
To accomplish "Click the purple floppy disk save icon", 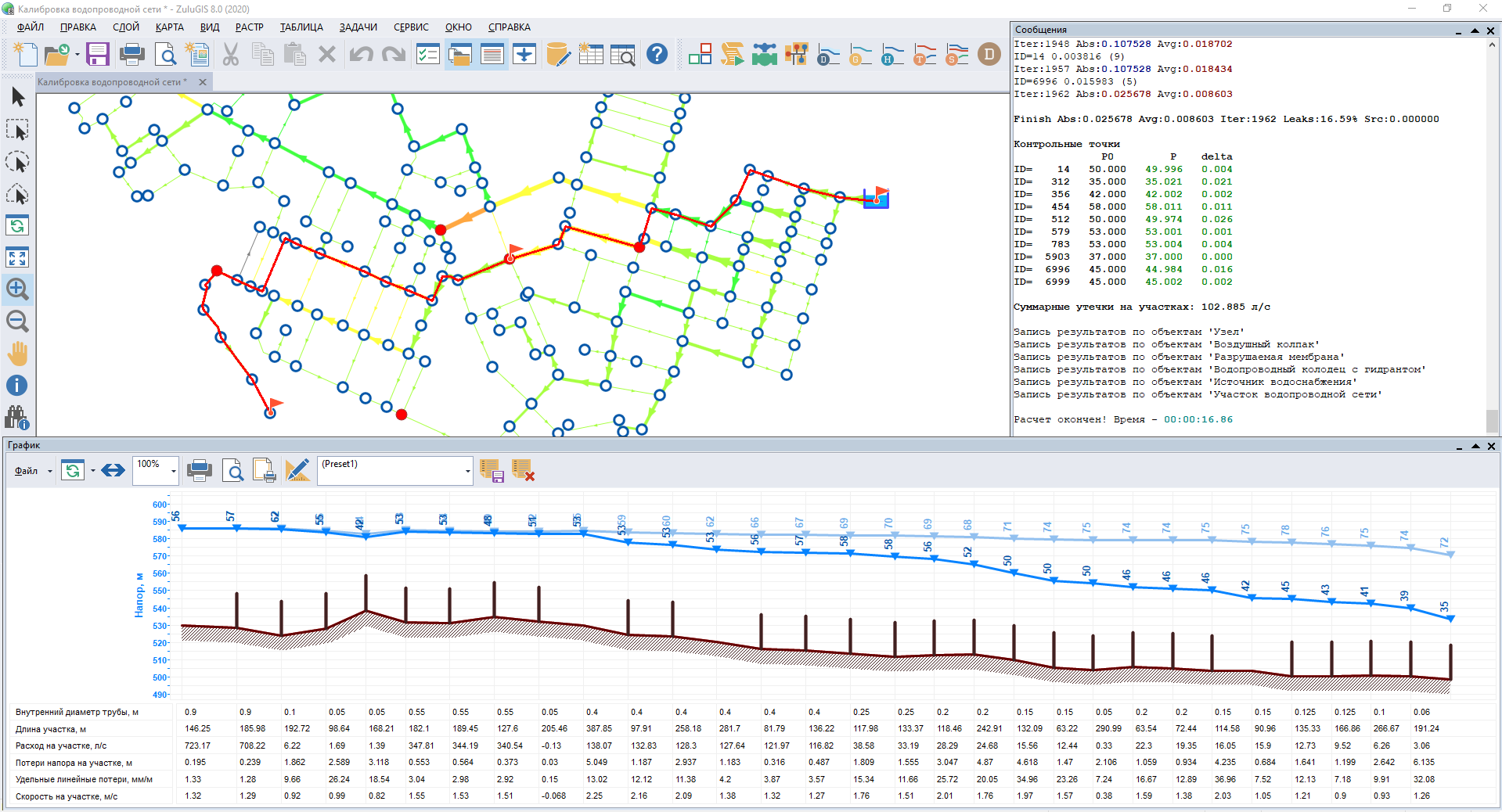I will pyautogui.click(x=98, y=55).
